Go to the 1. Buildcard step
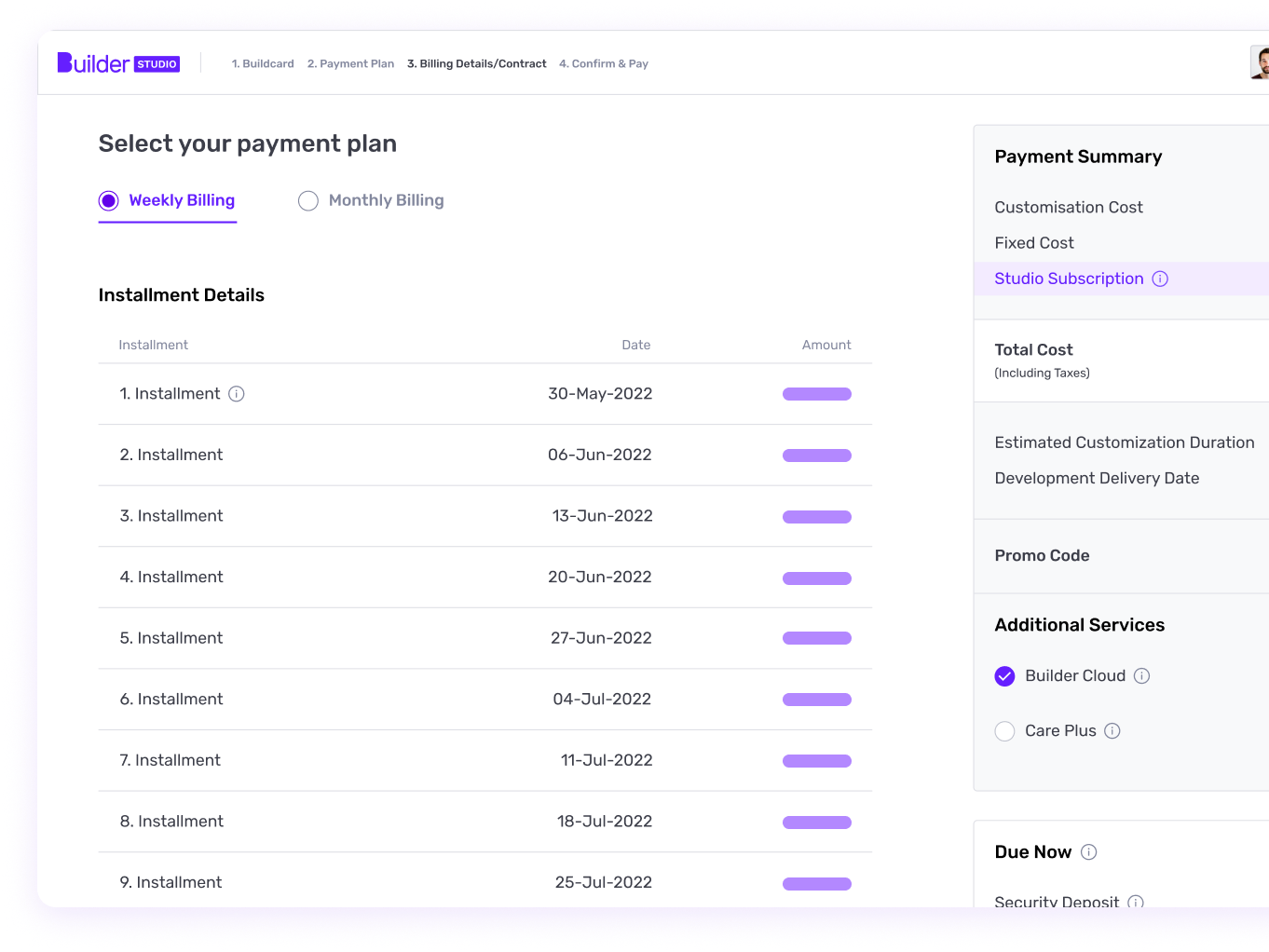Image resolution: width=1269 pixels, height=952 pixels. [x=263, y=63]
